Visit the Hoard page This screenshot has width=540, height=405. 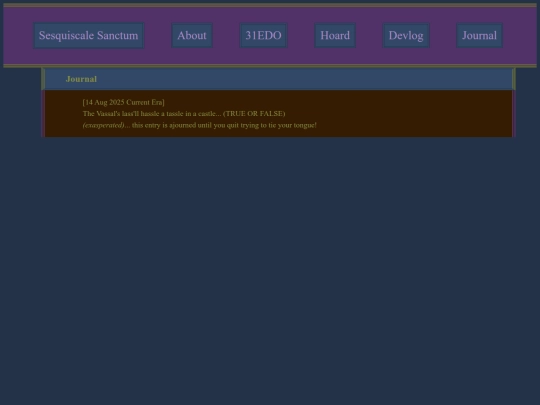click(335, 35)
